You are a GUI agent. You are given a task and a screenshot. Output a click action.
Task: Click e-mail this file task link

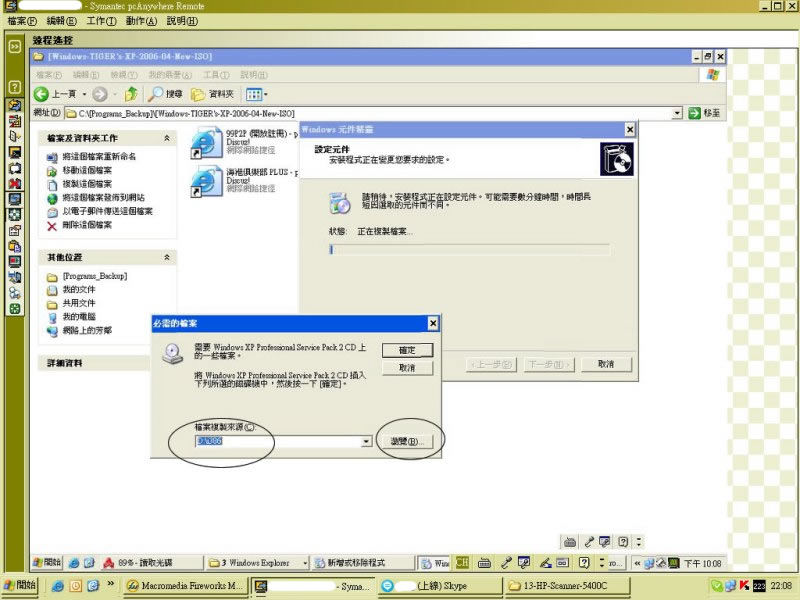(107, 211)
